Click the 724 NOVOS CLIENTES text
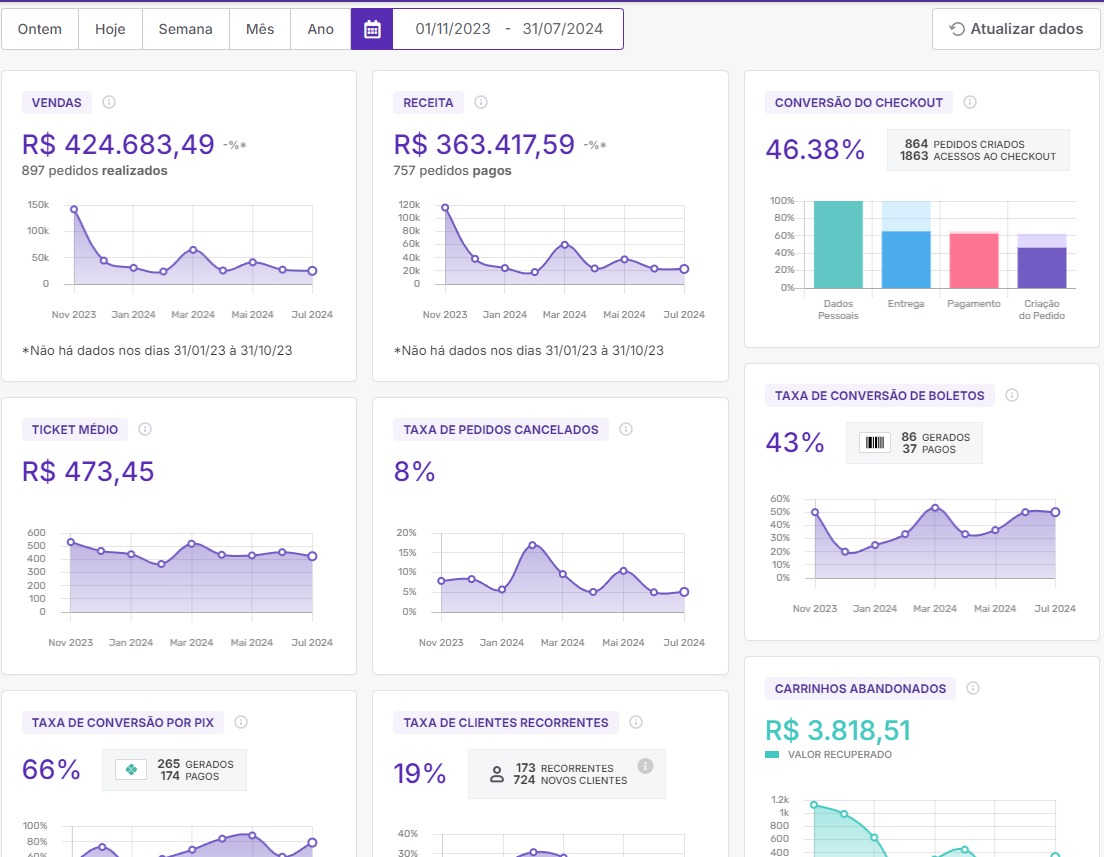The height and width of the screenshot is (857, 1104). point(570,780)
